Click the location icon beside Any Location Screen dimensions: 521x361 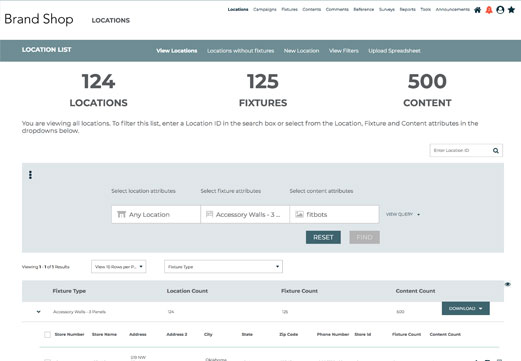[x=121, y=214]
